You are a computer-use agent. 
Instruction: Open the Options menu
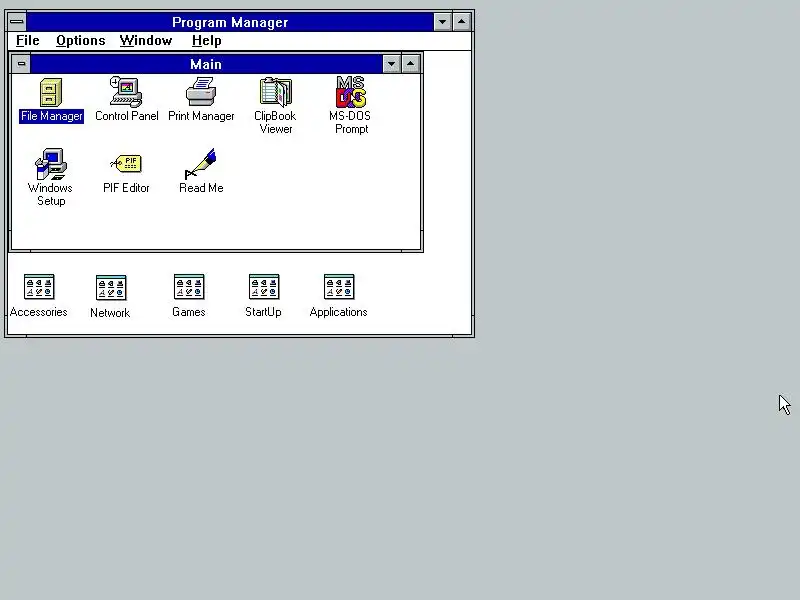pos(81,41)
